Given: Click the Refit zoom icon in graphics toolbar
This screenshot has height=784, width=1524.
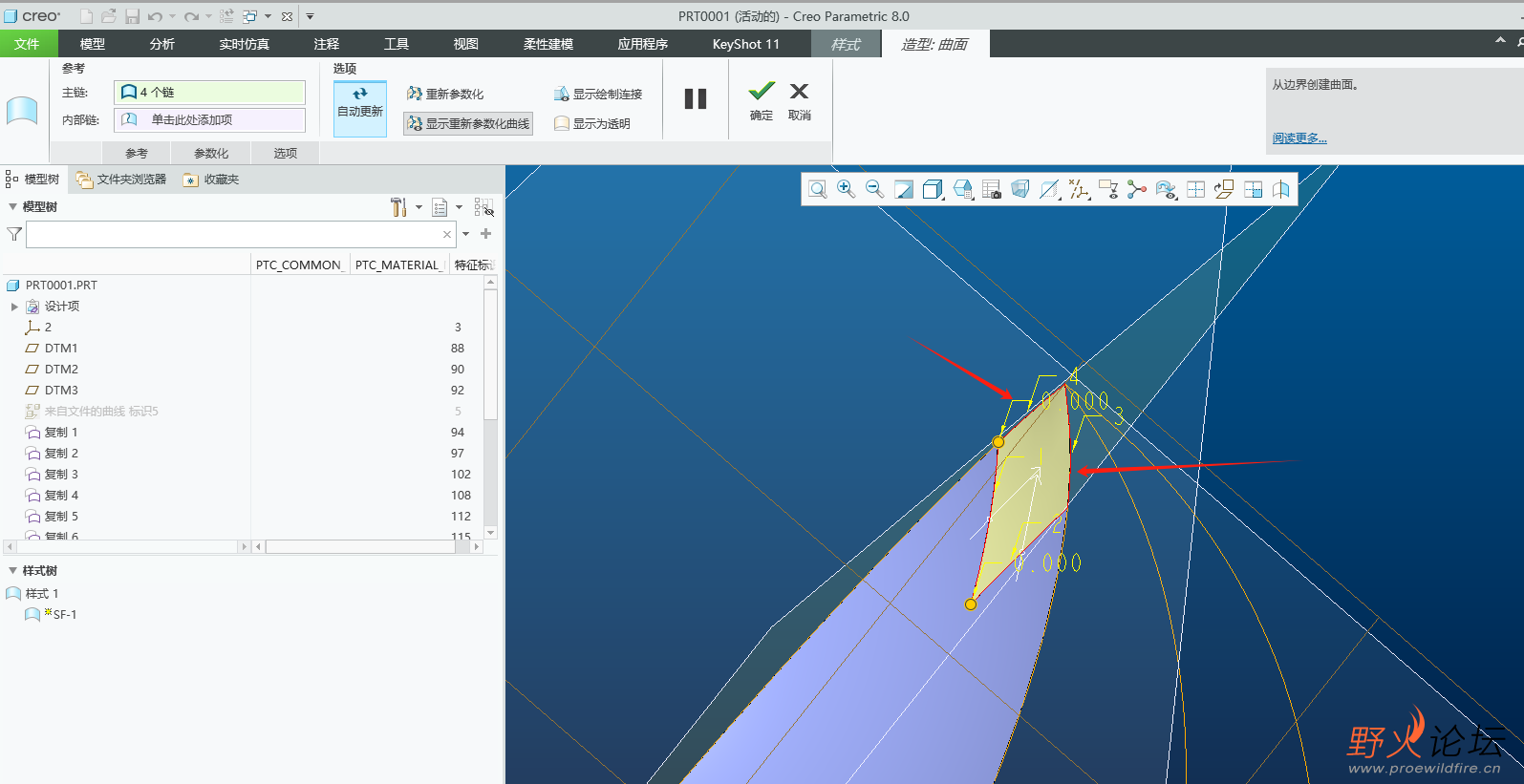Looking at the screenshot, I should tap(818, 189).
